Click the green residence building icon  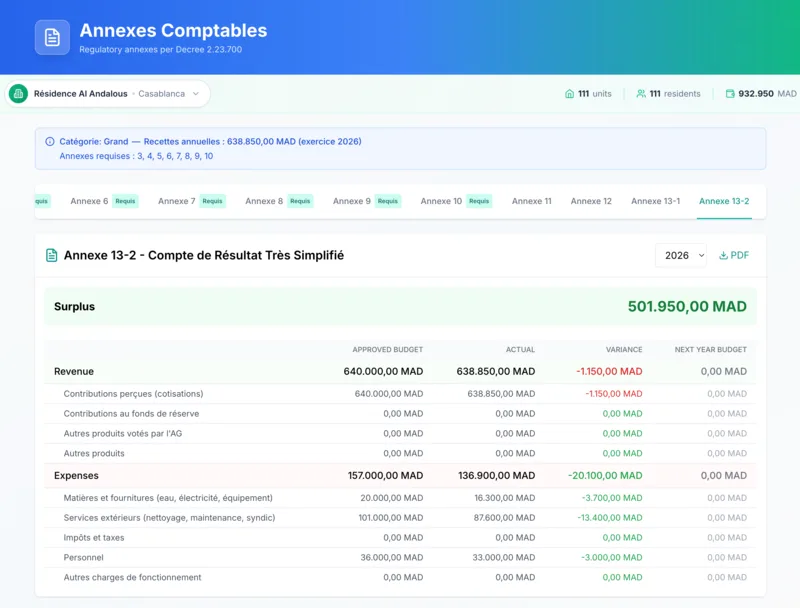coord(18,94)
